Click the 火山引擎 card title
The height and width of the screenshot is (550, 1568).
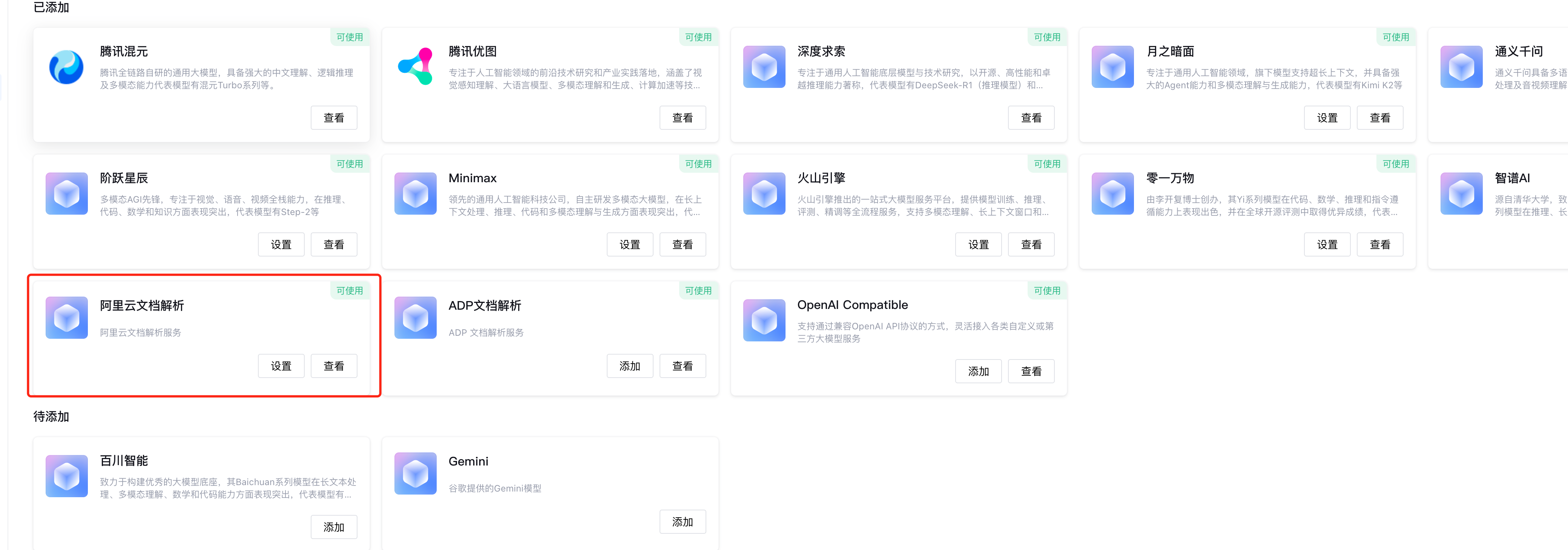pos(821,178)
